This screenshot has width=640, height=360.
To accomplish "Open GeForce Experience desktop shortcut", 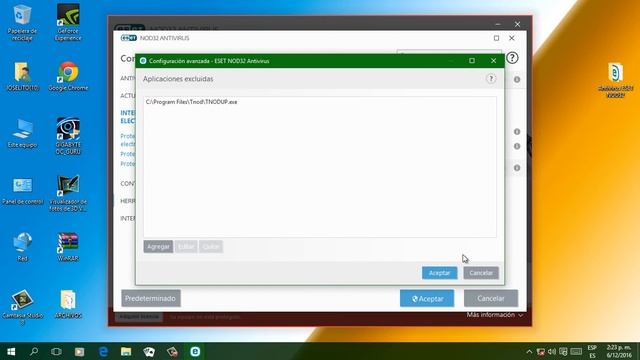I will [x=68, y=23].
